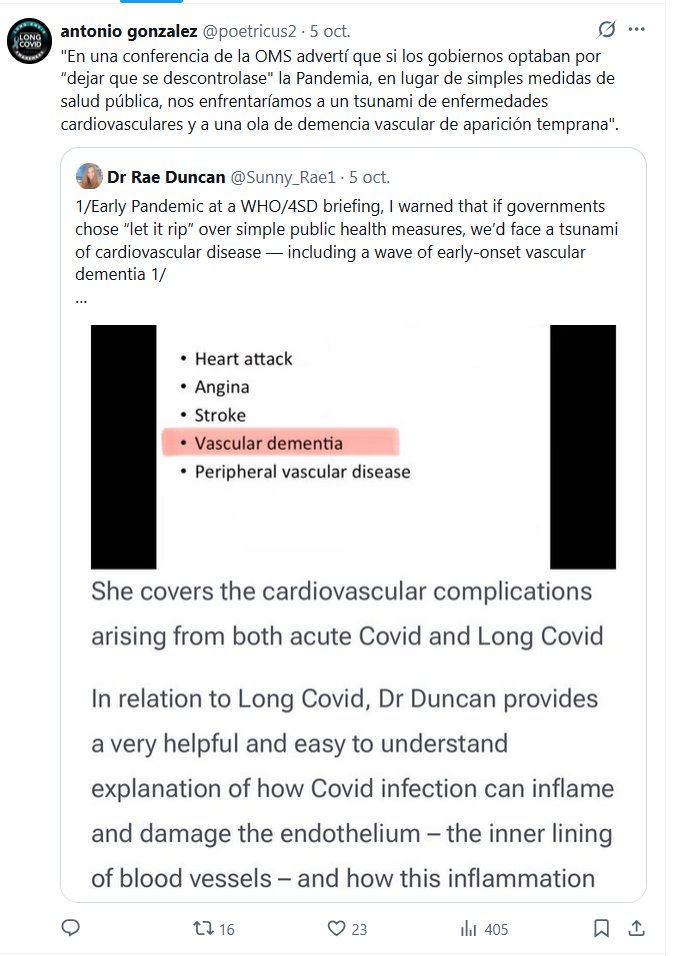The image size is (678, 956).
Task: Open Dr Rae Duncan's small avatar
Action: point(86,176)
